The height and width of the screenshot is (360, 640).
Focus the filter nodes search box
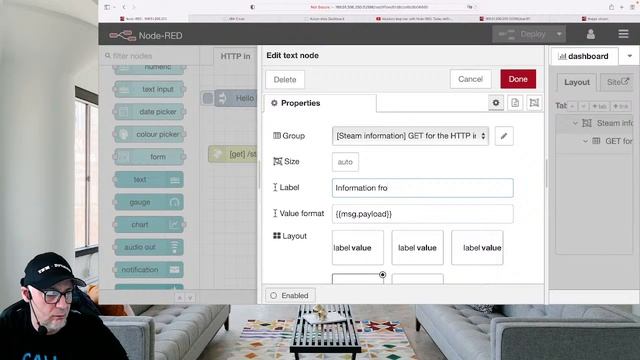(149, 56)
